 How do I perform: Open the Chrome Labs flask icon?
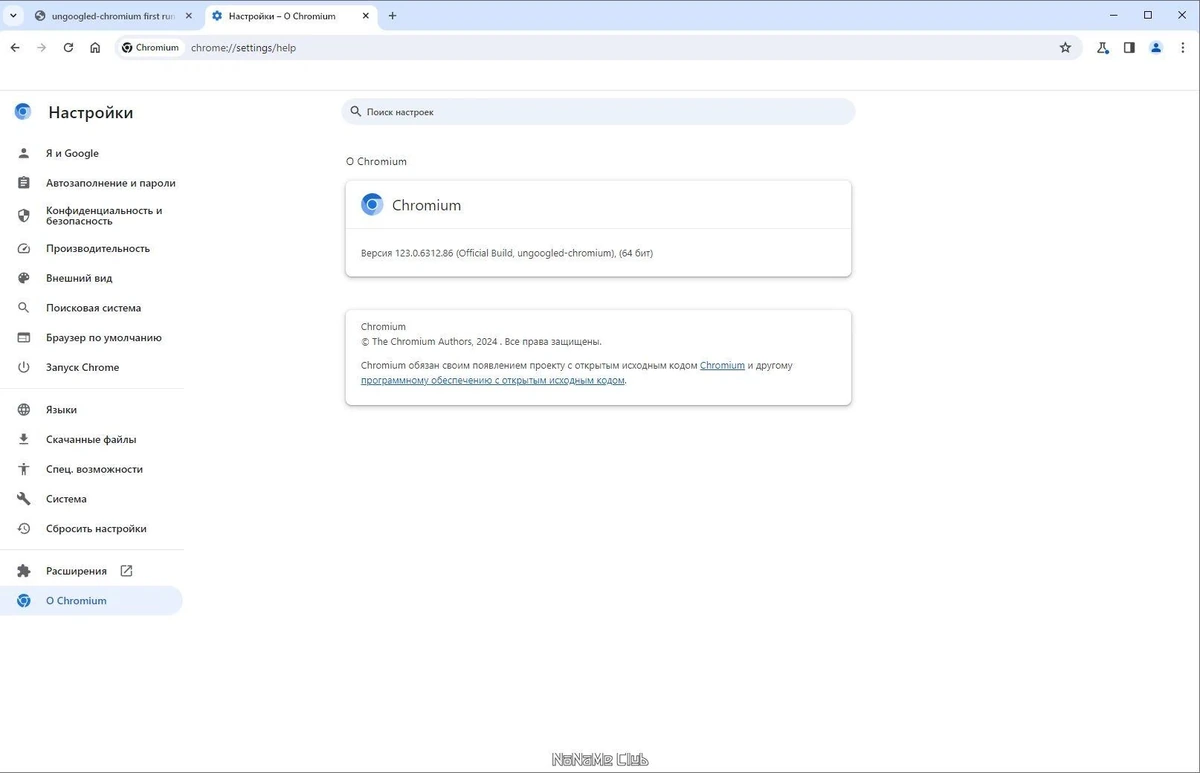tap(1102, 47)
